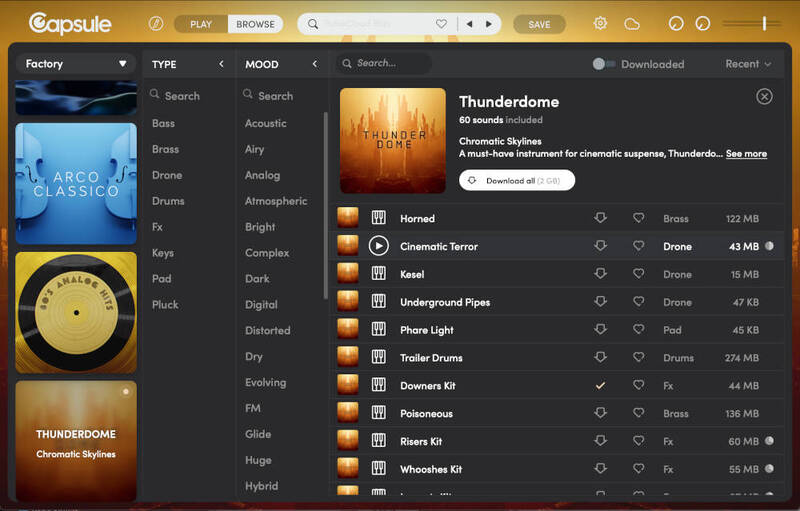Click the MOOD list scrollbar
Image resolution: width=800 pixels, height=511 pixels.
326,206
